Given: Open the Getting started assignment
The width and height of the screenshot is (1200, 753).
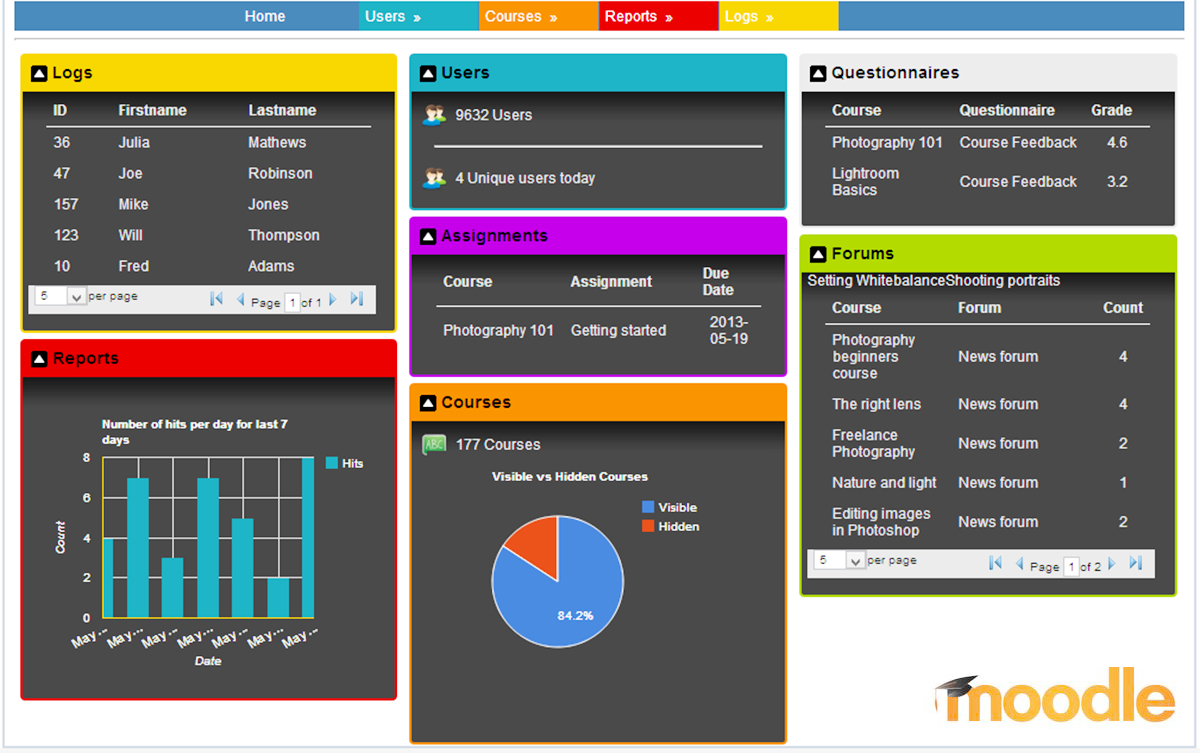Looking at the screenshot, I should [618, 330].
